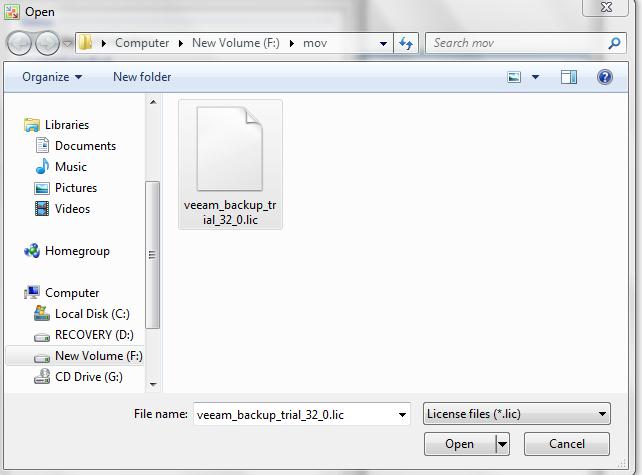The image size is (642, 475).
Task: Select Homegroup in the navigation pane
Action: [77, 251]
